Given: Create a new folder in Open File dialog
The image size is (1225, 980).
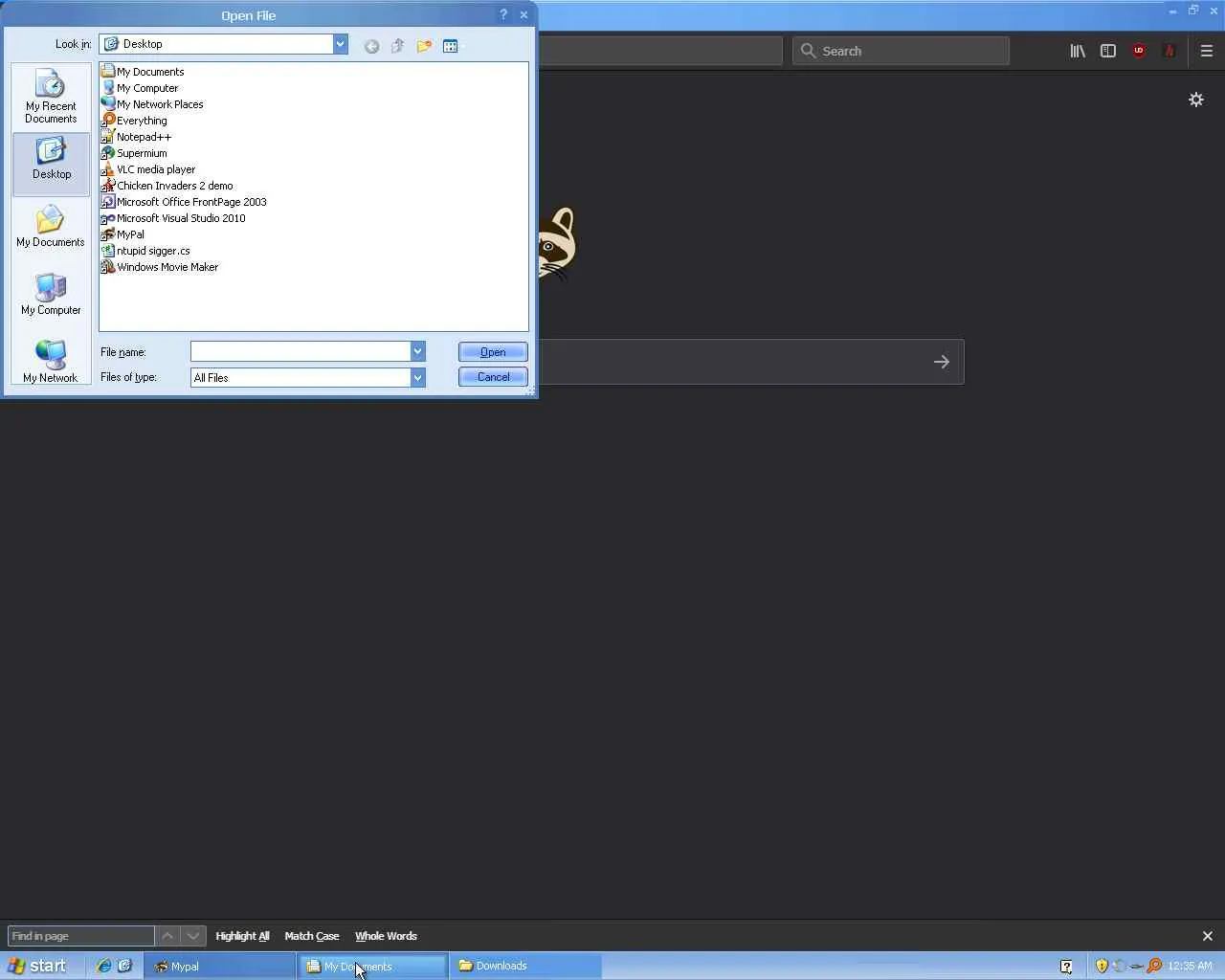Looking at the screenshot, I should point(424,46).
